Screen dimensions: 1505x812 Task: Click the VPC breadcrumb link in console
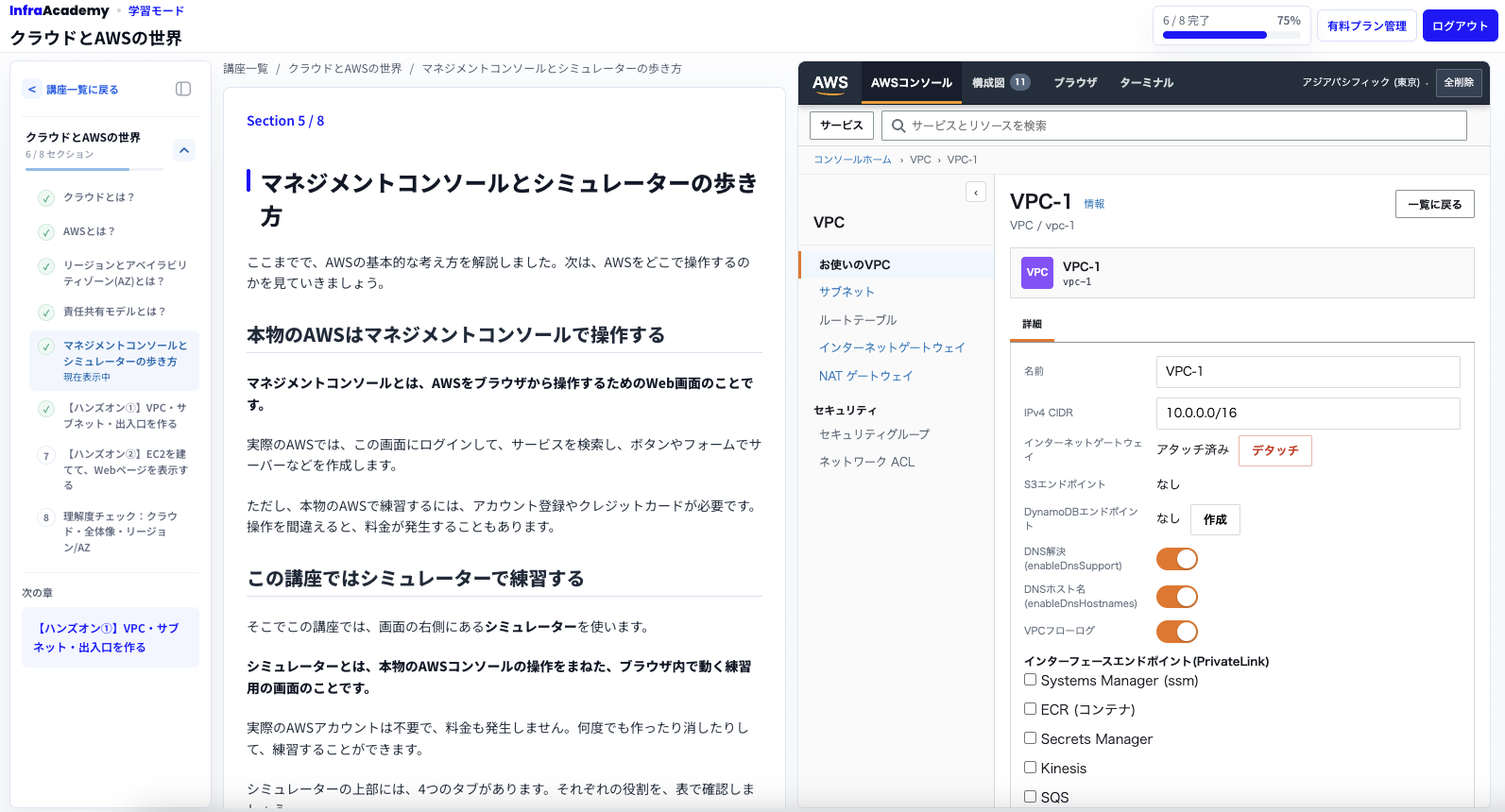(x=920, y=160)
